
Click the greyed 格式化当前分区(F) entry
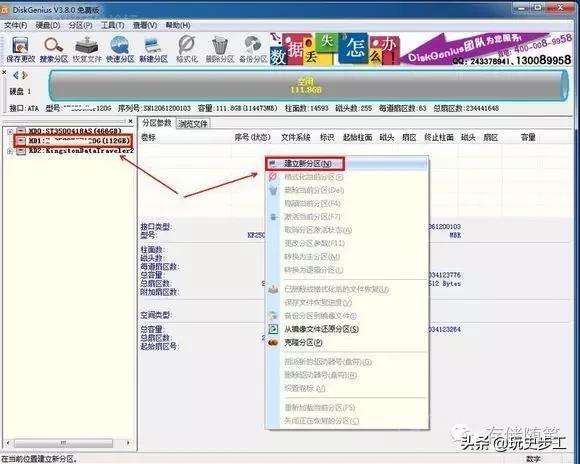click(347, 177)
